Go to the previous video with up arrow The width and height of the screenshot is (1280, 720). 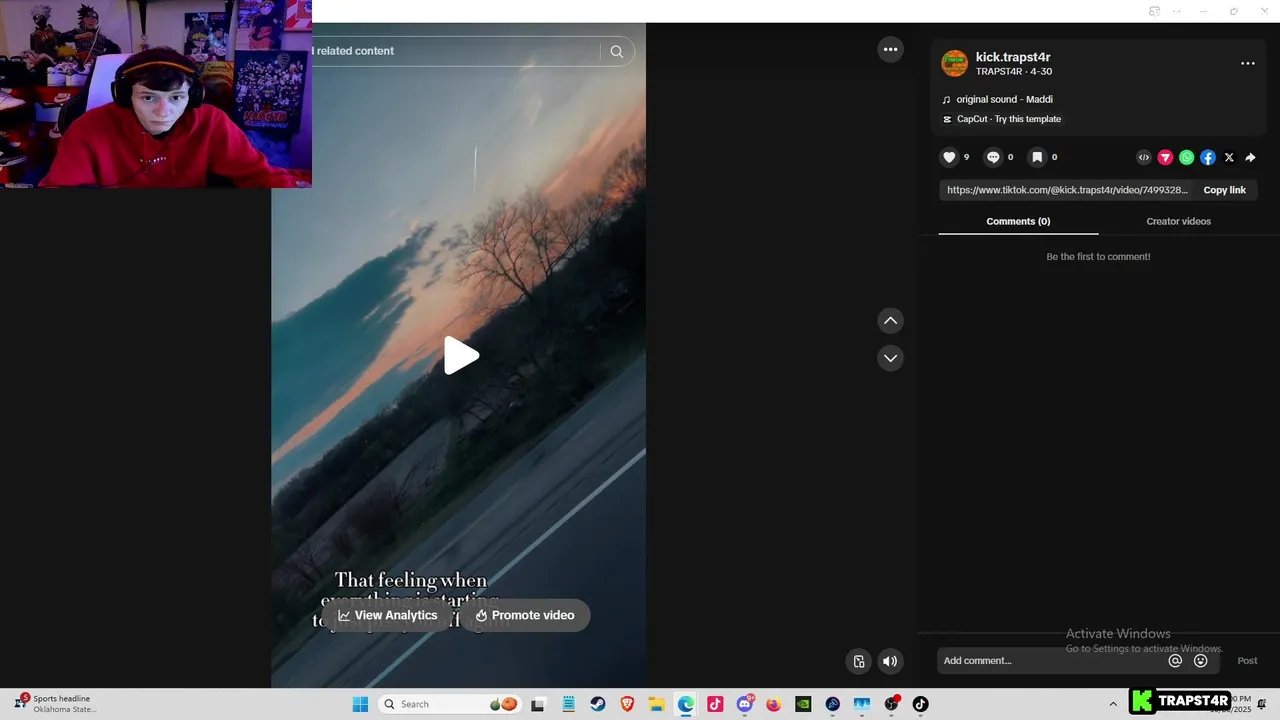coord(890,321)
